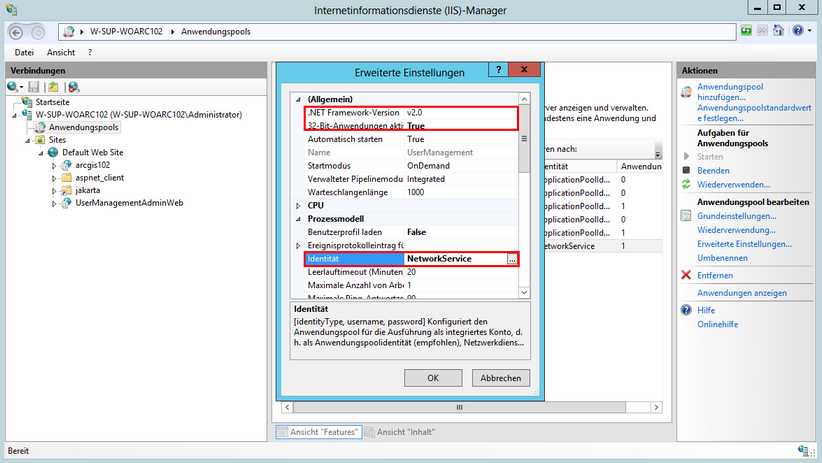
Task: Open the ? help menu
Action: [x=90, y=52]
